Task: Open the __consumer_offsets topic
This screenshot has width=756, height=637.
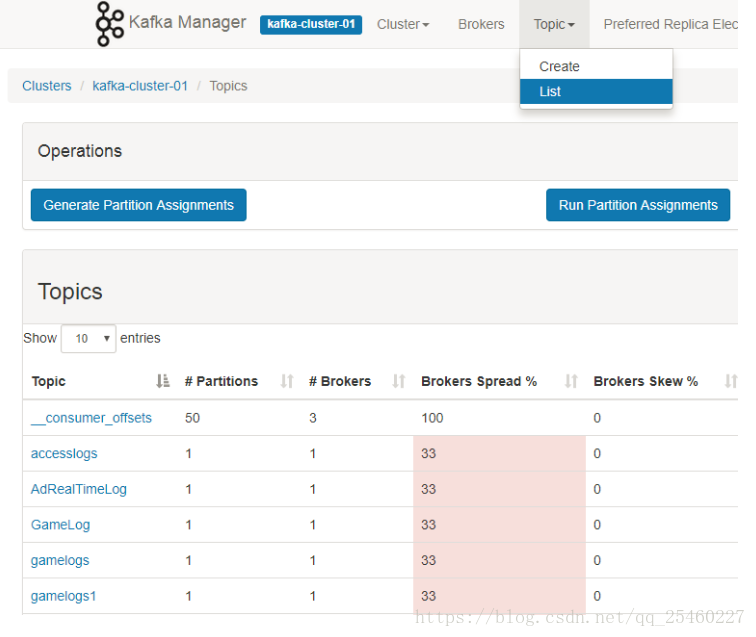Action: coord(91,418)
